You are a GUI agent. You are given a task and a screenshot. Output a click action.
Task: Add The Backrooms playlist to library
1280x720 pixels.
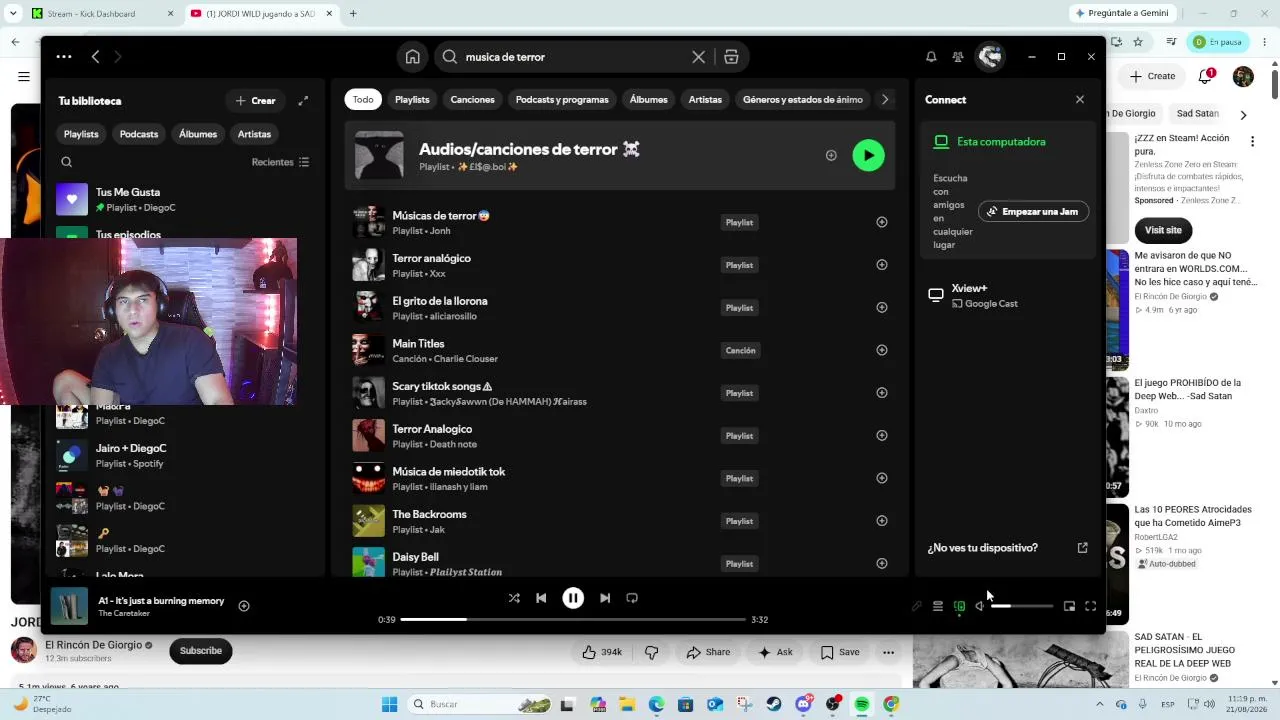click(x=882, y=520)
